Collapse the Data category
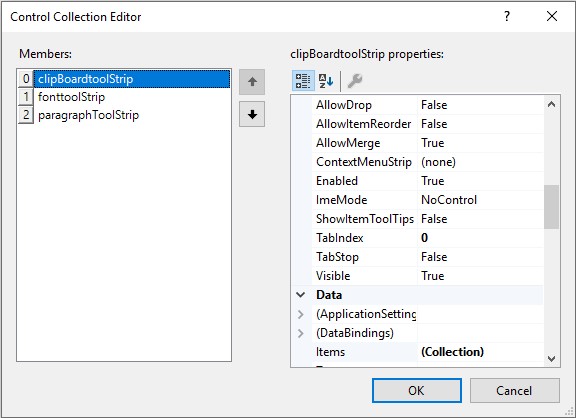Viewport: 576px width, 418px height. (x=301, y=295)
